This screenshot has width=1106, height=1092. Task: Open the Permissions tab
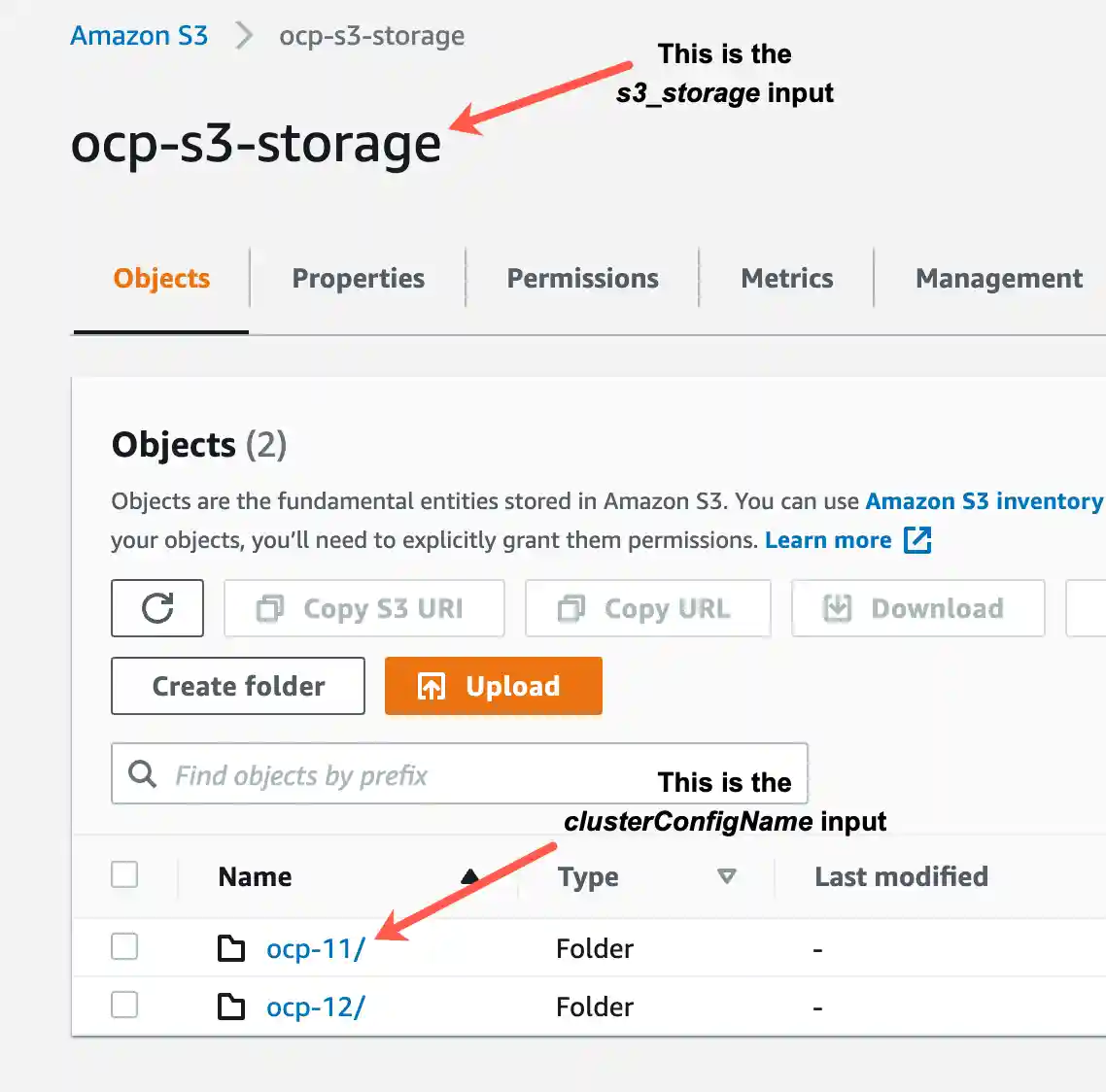click(x=582, y=279)
